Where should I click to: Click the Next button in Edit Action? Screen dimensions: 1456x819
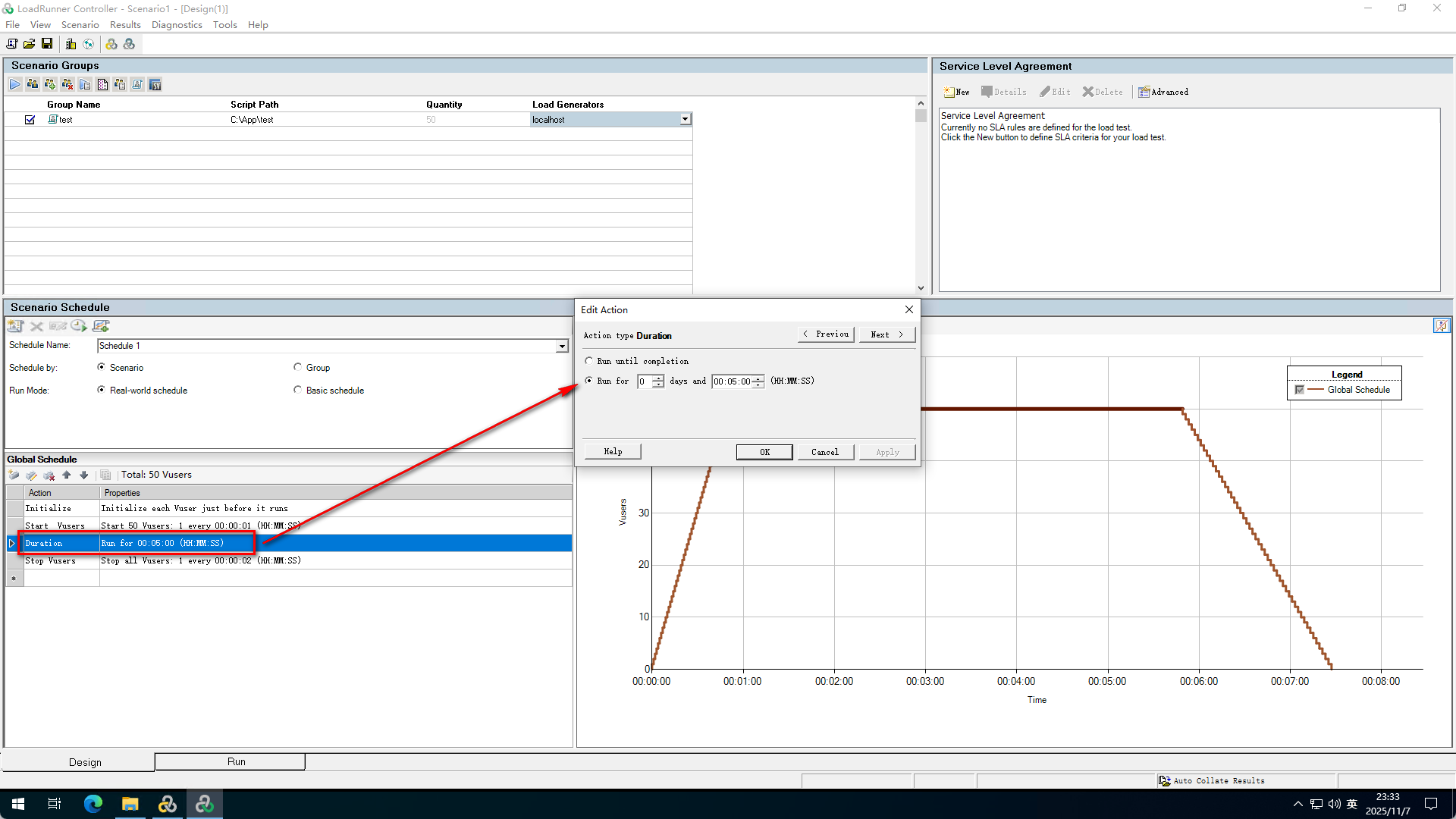pos(886,334)
